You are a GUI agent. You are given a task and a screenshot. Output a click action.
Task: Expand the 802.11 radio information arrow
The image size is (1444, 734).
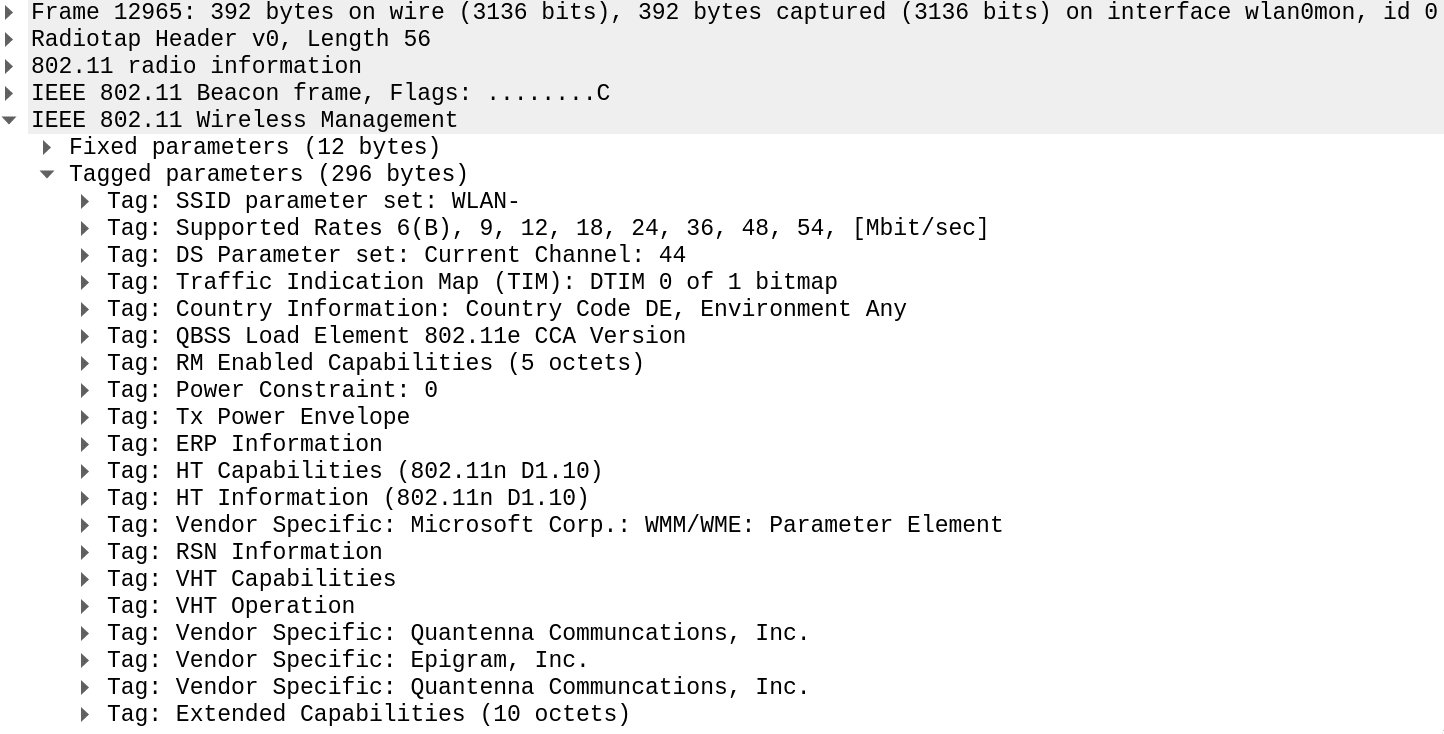pos(9,67)
